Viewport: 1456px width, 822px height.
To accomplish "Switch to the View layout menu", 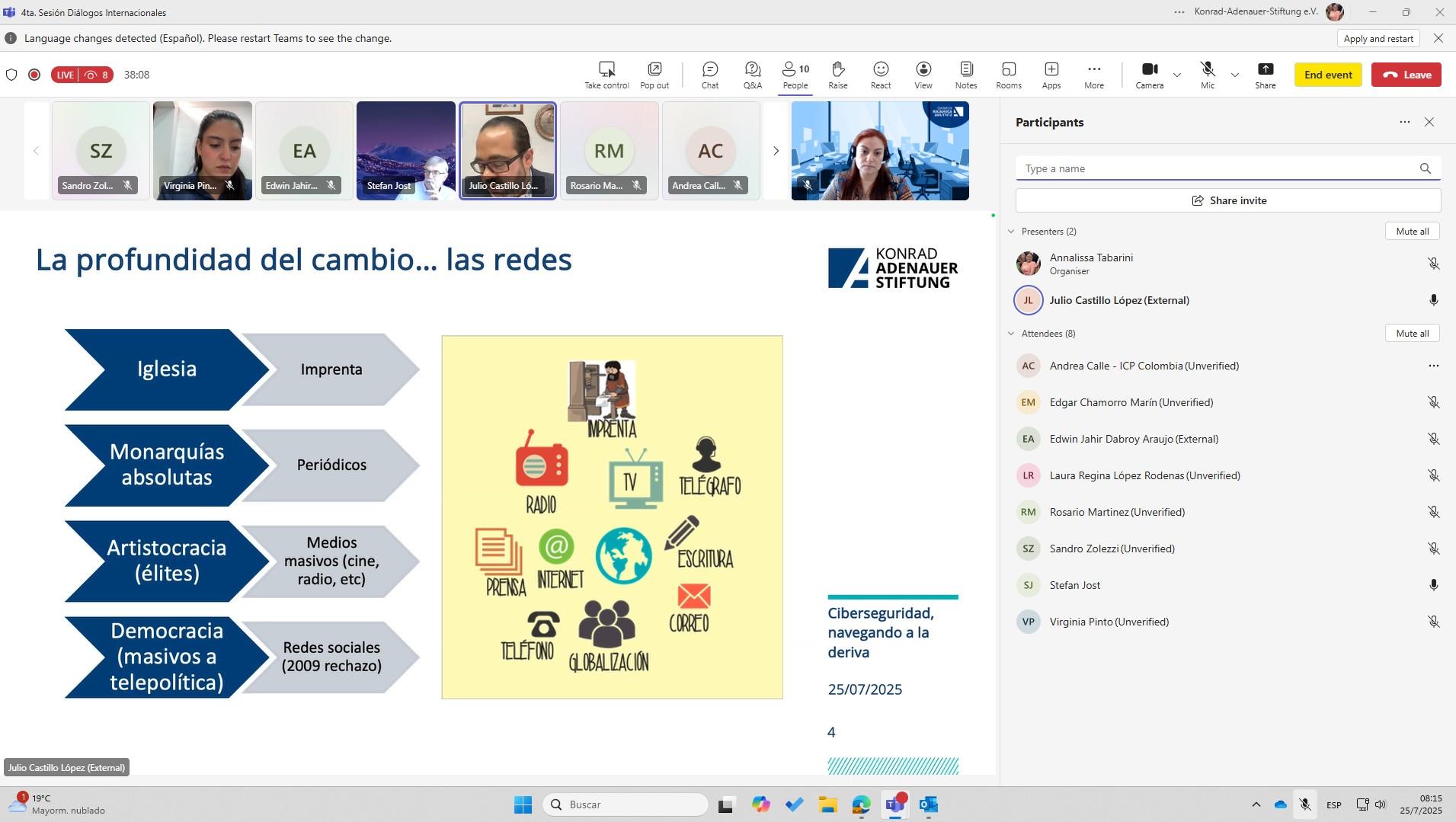I will pyautogui.click(x=923, y=75).
